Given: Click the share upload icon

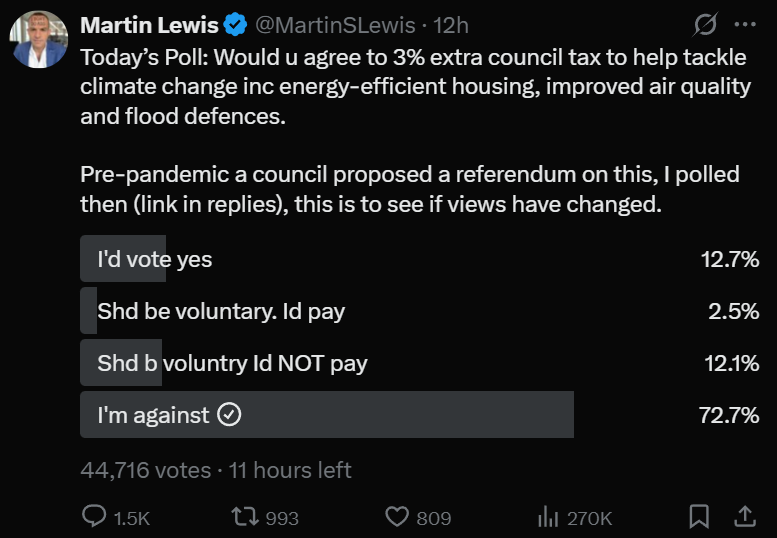Looking at the screenshot, I should pyautogui.click(x=745, y=516).
